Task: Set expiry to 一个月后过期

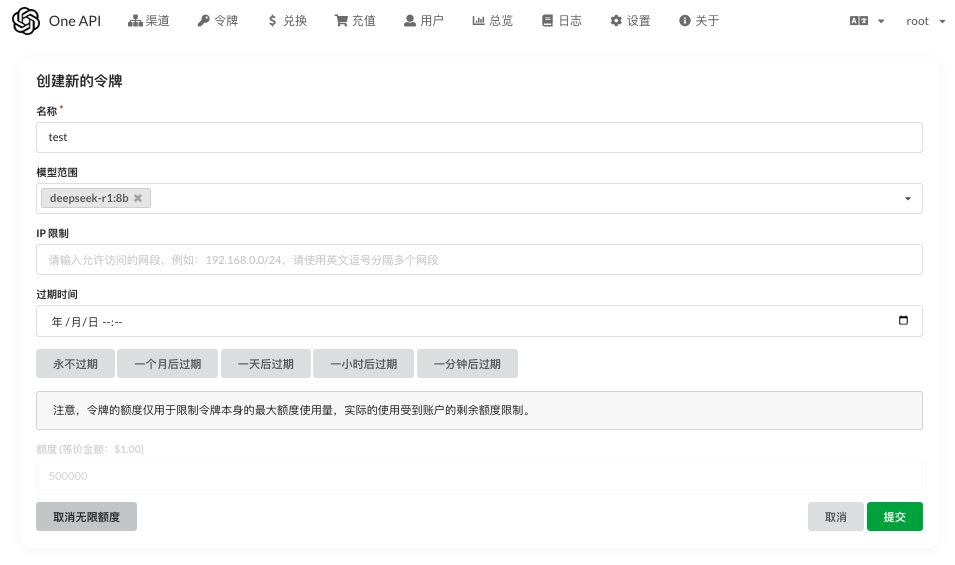Action: pos(167,363)
